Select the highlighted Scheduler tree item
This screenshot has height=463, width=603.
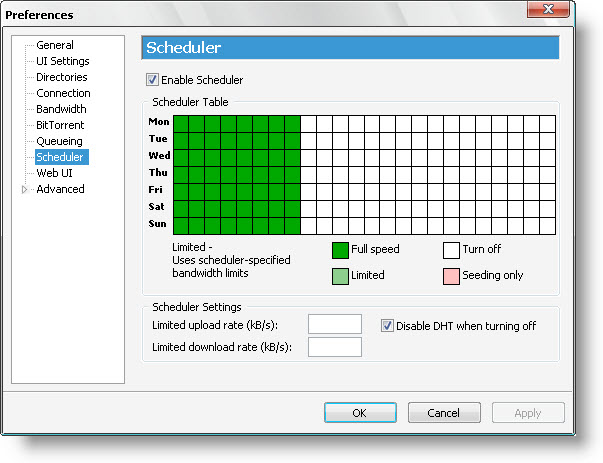pyautogui.click(x=62, y=157)
